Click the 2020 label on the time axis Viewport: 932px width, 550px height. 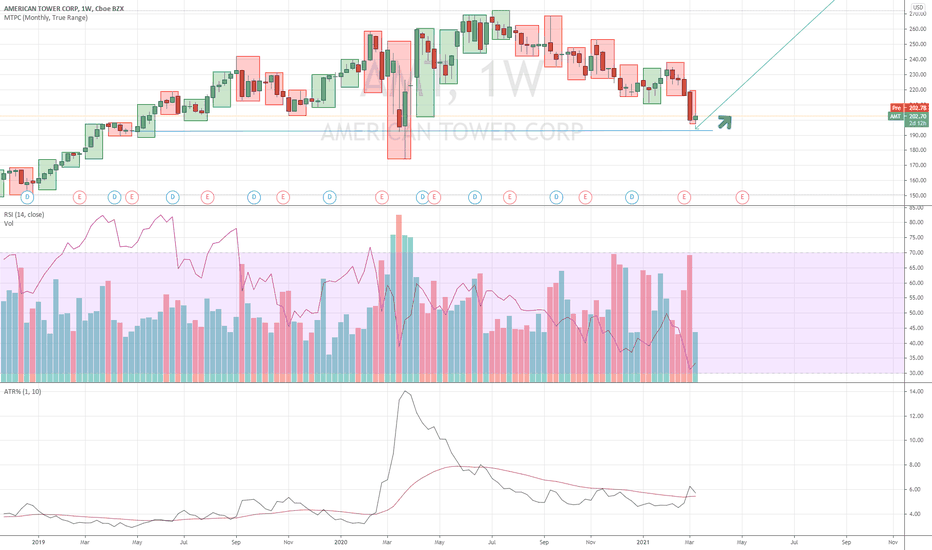[x=341, y=542]
